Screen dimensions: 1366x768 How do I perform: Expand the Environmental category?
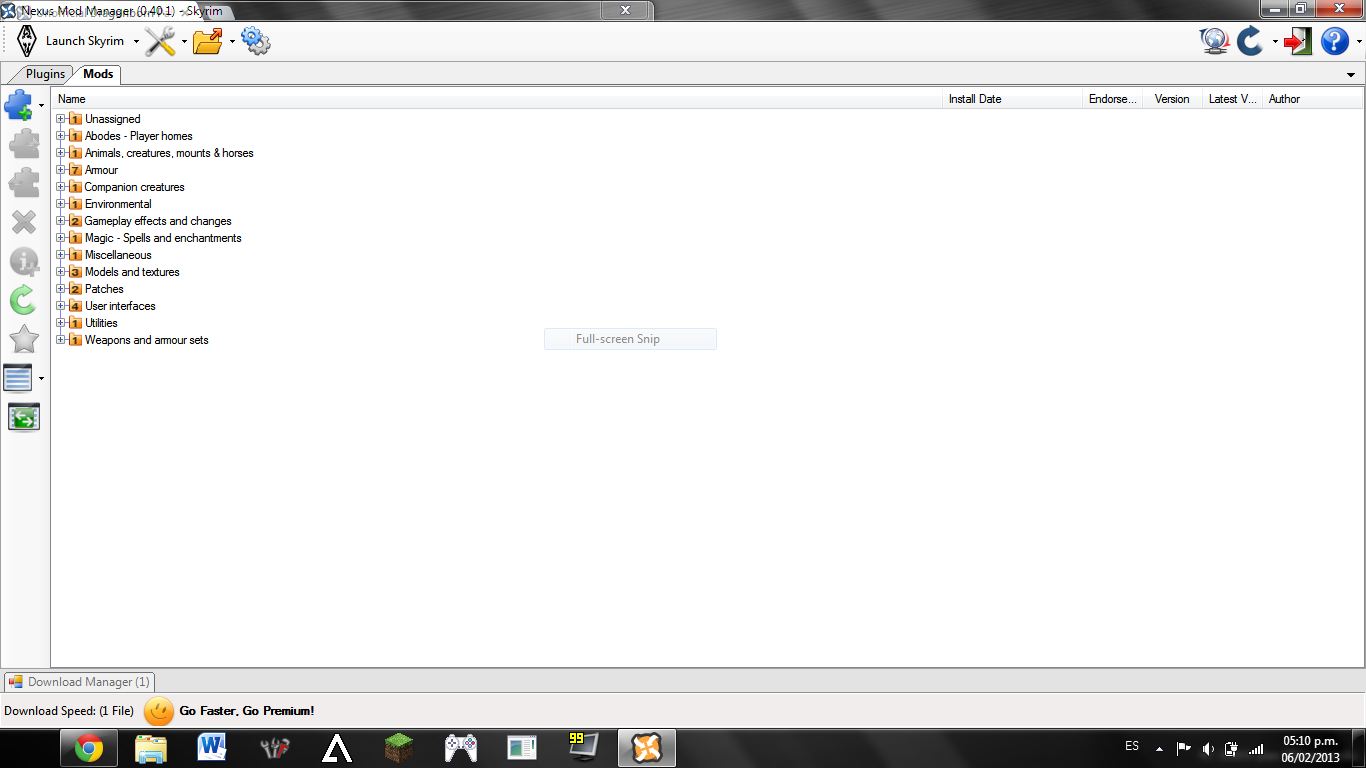61,204
